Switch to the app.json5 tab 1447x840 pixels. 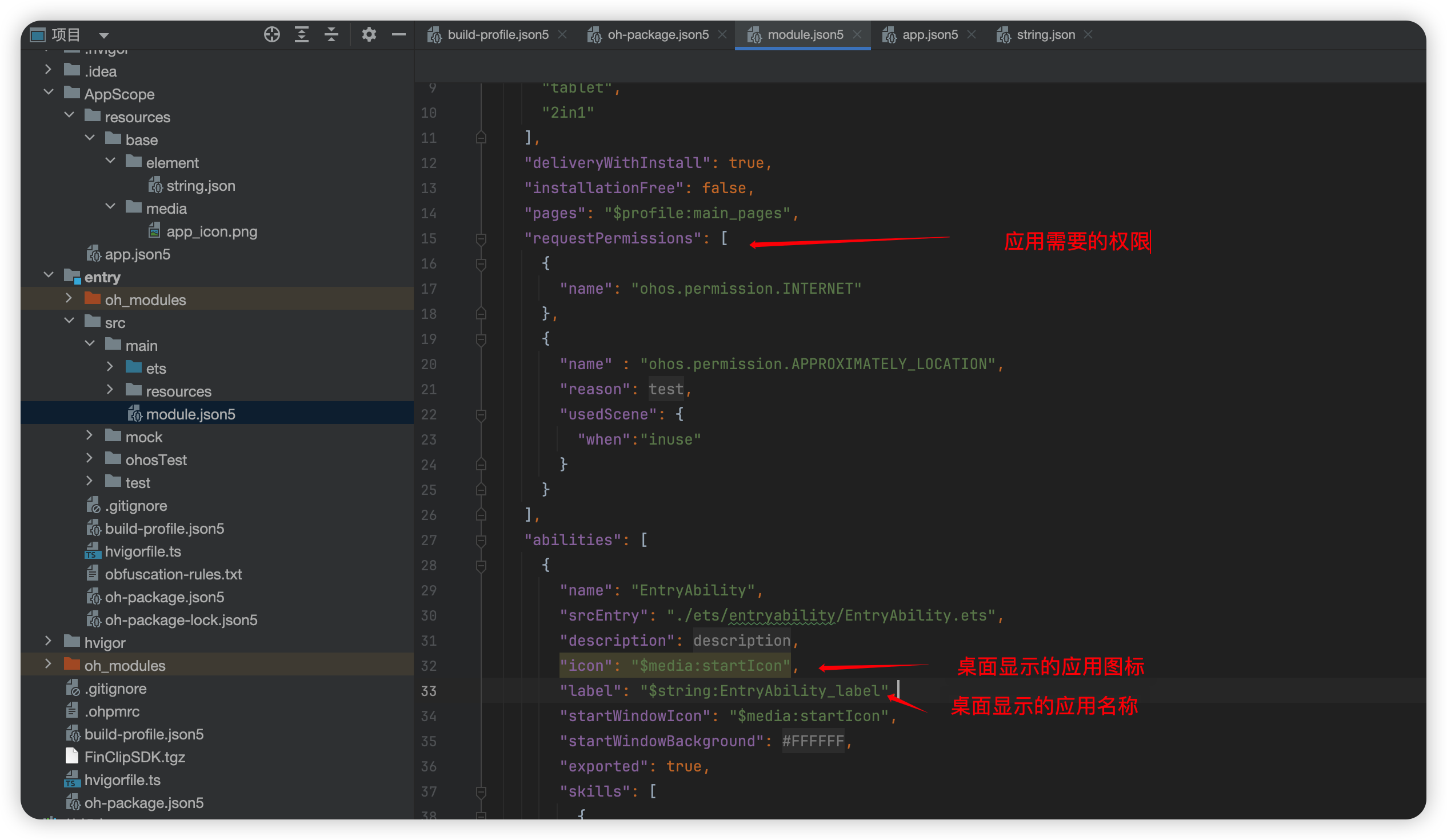[x=929, y=35]
